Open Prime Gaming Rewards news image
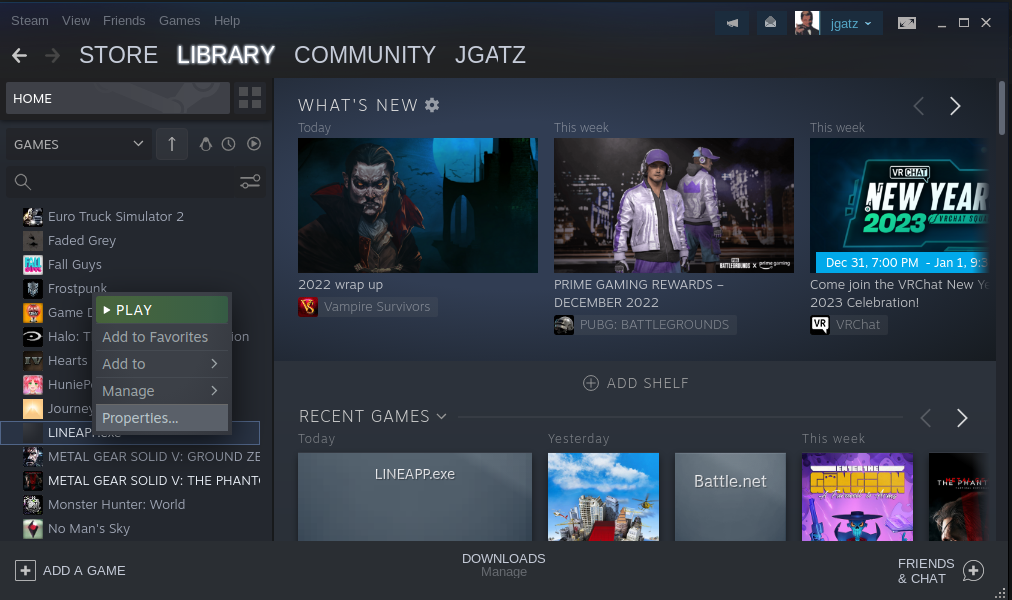Viewport: 1012px width, 600px height. click(x=674, y=205)
